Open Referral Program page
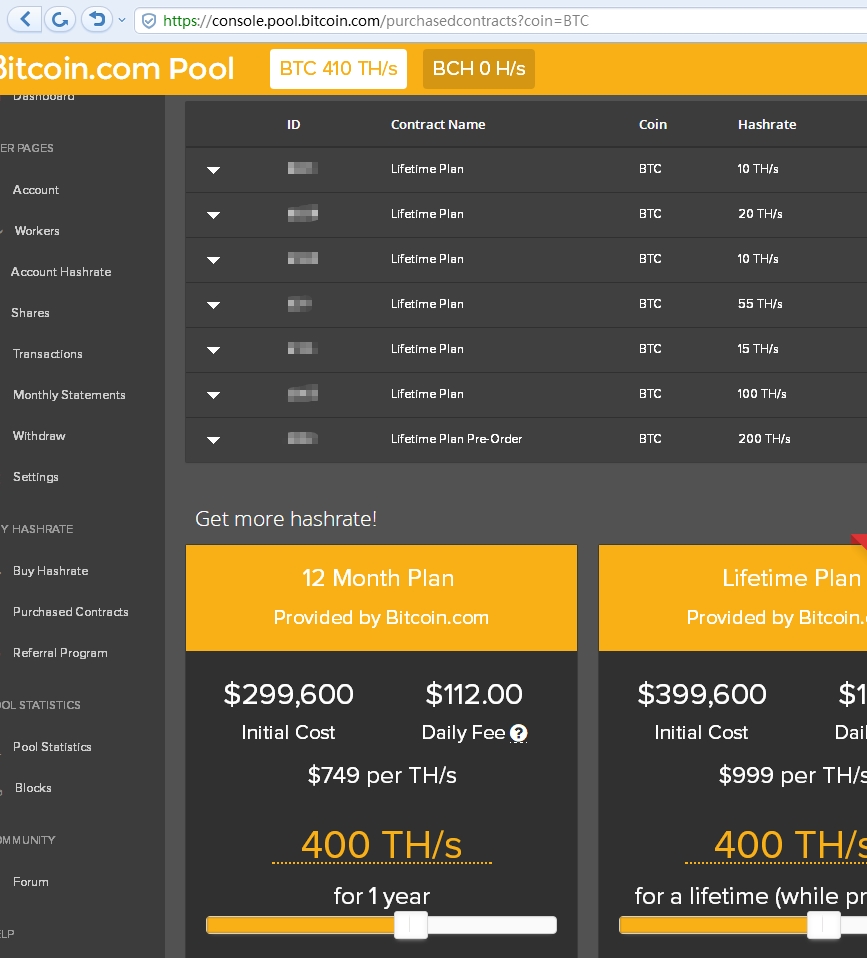Viewport: 867px width, 958px height. (60, 653)
